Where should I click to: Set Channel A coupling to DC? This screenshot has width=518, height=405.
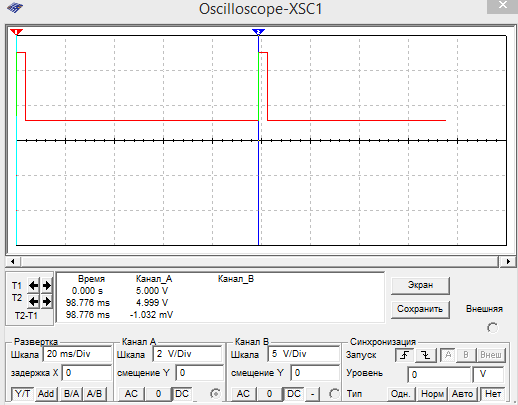click(x=182, y=394)
